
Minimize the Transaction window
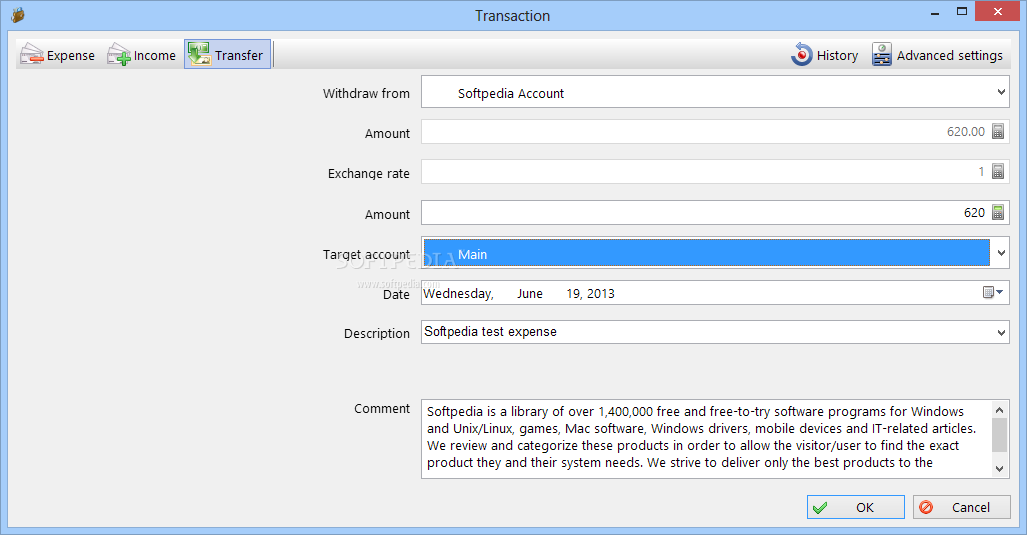[x=935, y=12]
